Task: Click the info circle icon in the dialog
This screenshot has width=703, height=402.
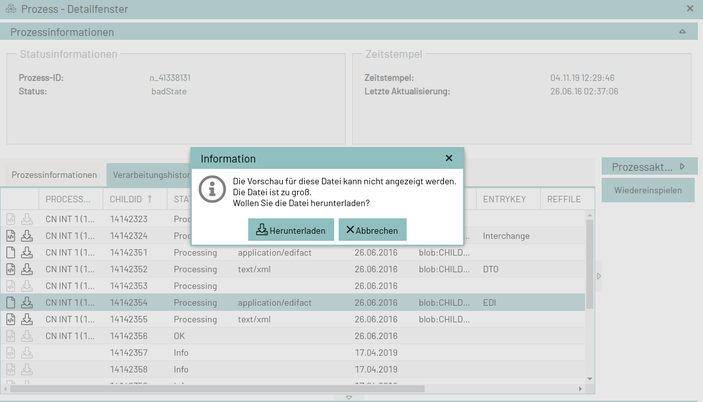Action: pos(211,189)
